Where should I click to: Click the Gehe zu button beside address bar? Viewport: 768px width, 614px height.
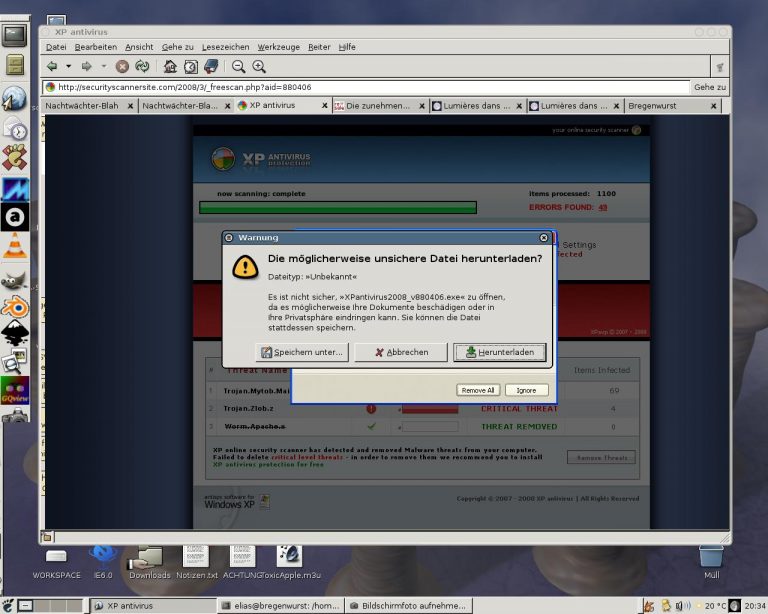709,87
